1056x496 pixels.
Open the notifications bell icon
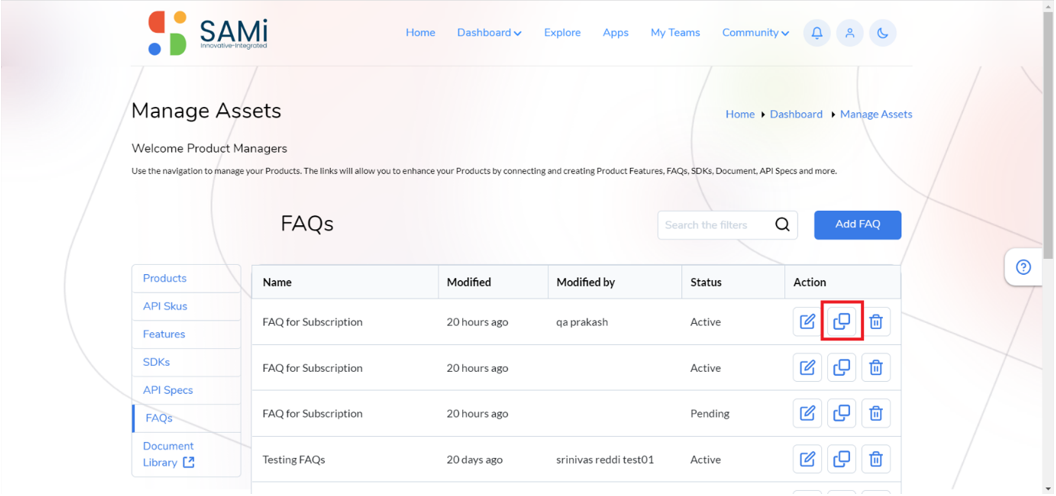817,33
